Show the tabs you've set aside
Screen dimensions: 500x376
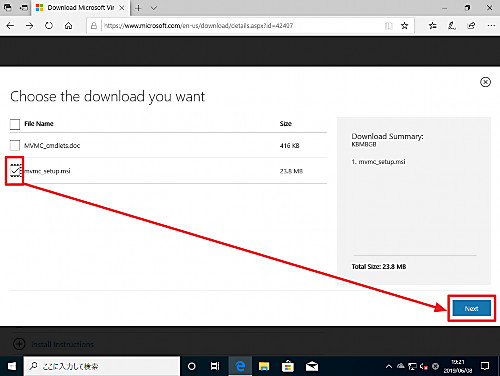click(x=8, y=7)
